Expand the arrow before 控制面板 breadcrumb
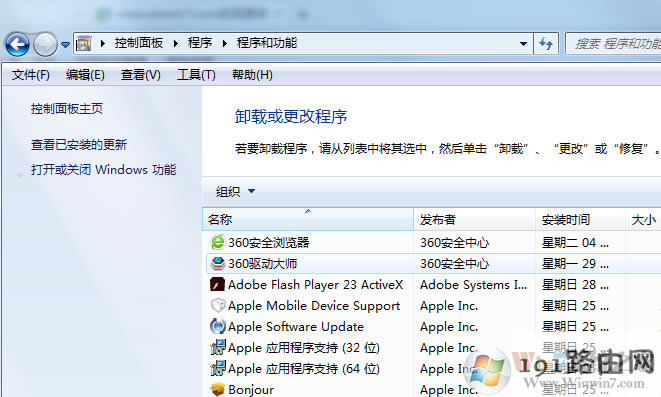661x397 pixels. click(102, 43)
